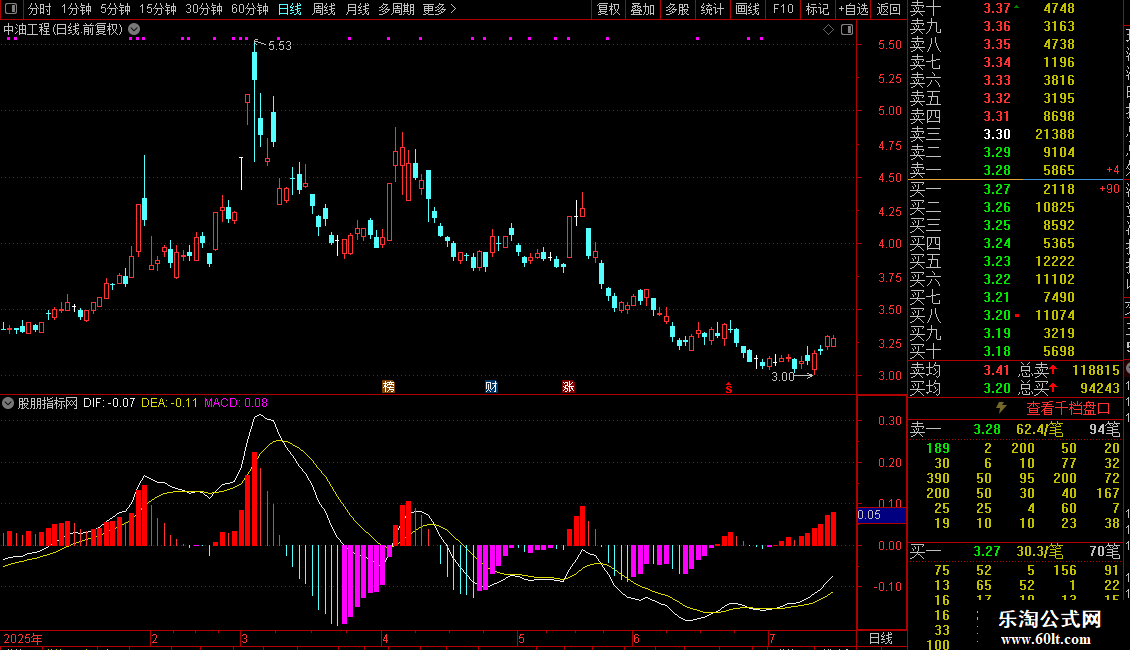This screenshot has width=1130, height=650.
Task: Open F10 company information
Action: [783, 9]
